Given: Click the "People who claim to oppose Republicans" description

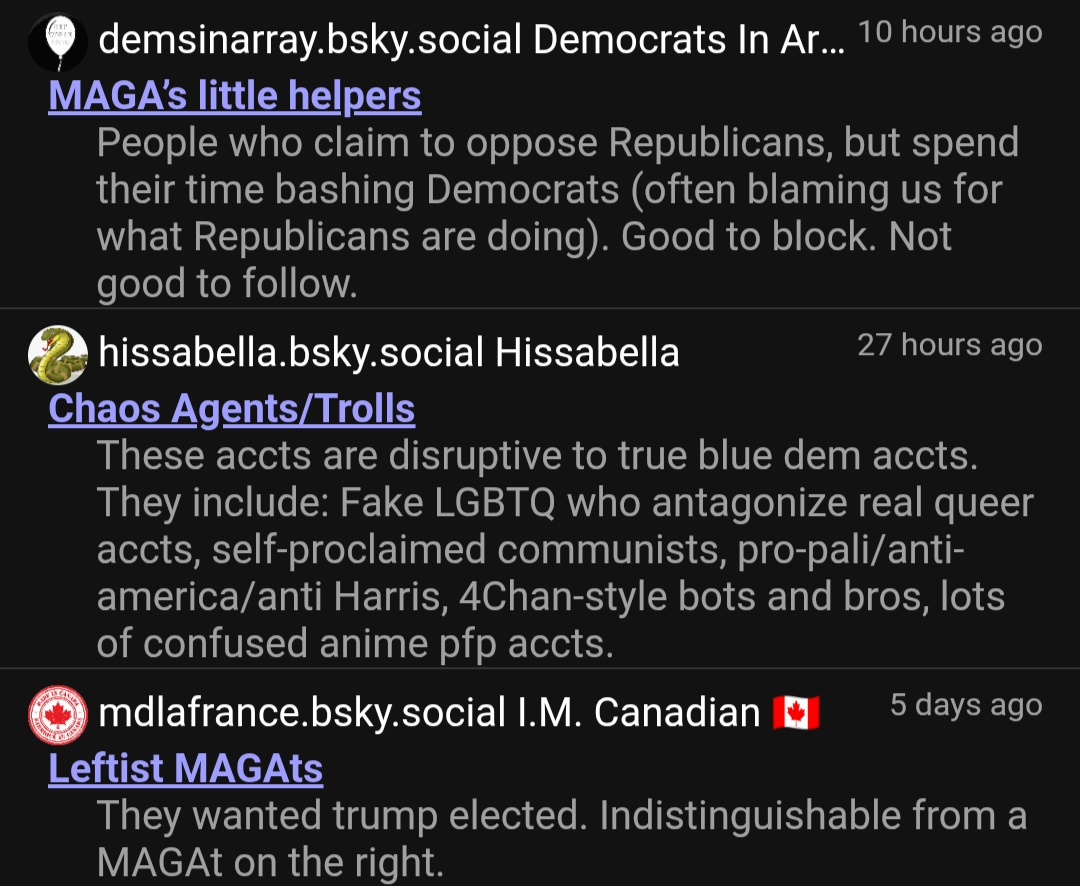Looking at the screenshot, I should point(557,143).
